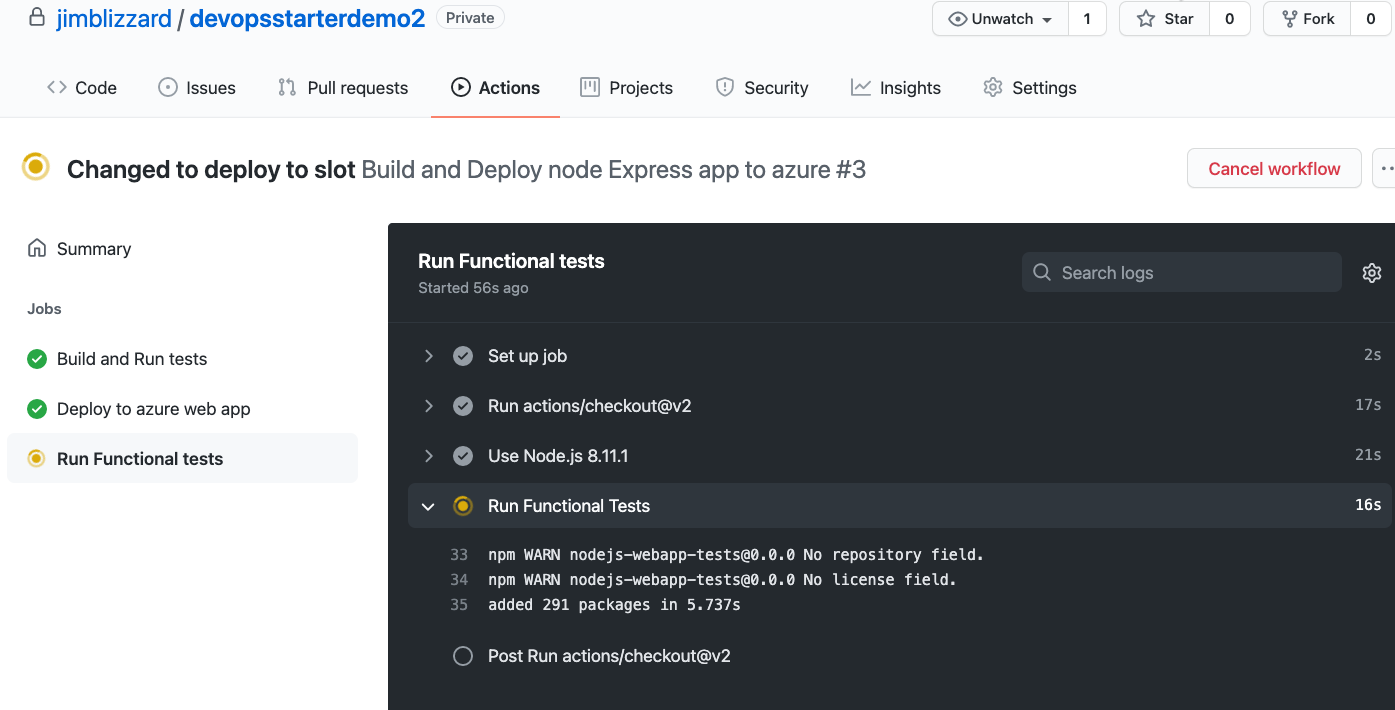This screenshot has width=1395, height=710.
Task: Click the repository lock icon
Action: tap(37, 17)
